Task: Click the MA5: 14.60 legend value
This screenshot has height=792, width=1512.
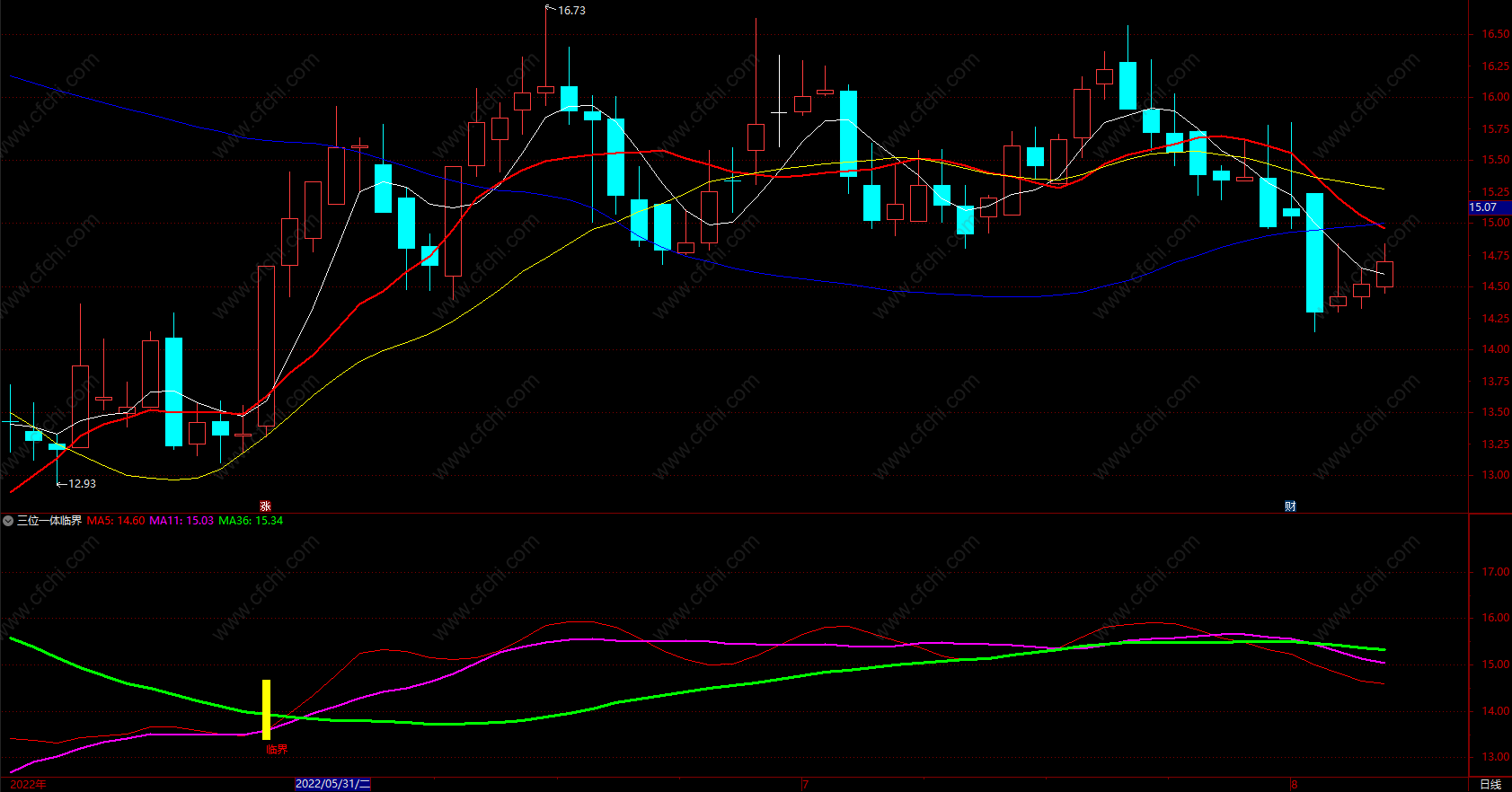Action: coord(116,521)
